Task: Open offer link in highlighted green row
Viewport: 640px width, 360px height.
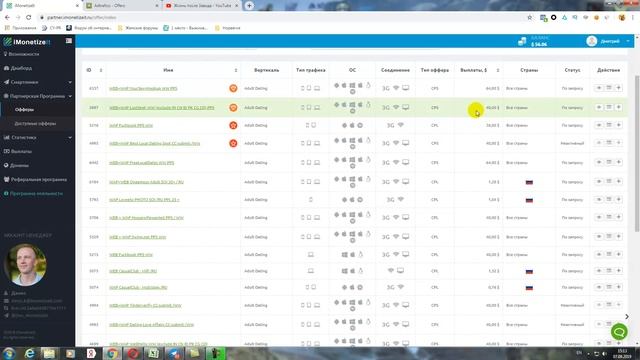Action: click(162, 108)
